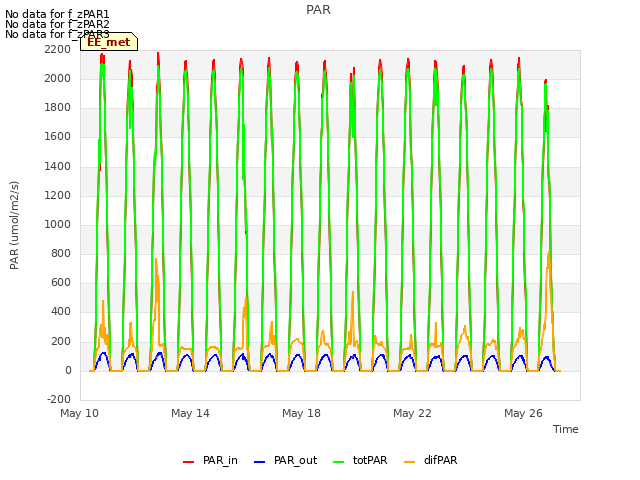
Task: Click the 'No data for f_zPAR2' message
Action: pyautogui.click(x=57, y=24)
